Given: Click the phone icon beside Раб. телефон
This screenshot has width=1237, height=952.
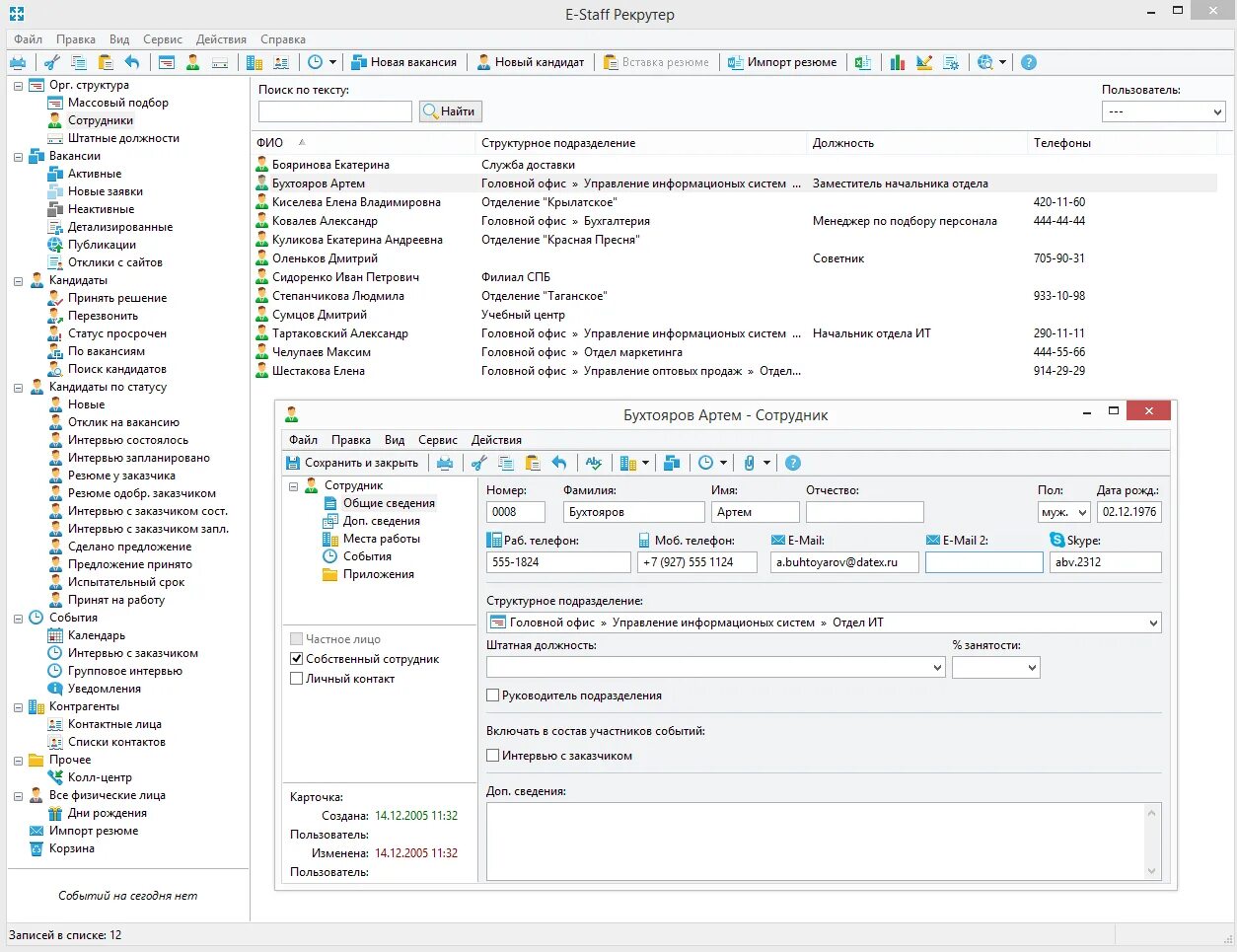Looking at the screenshot, I should [x=494, y=540].
